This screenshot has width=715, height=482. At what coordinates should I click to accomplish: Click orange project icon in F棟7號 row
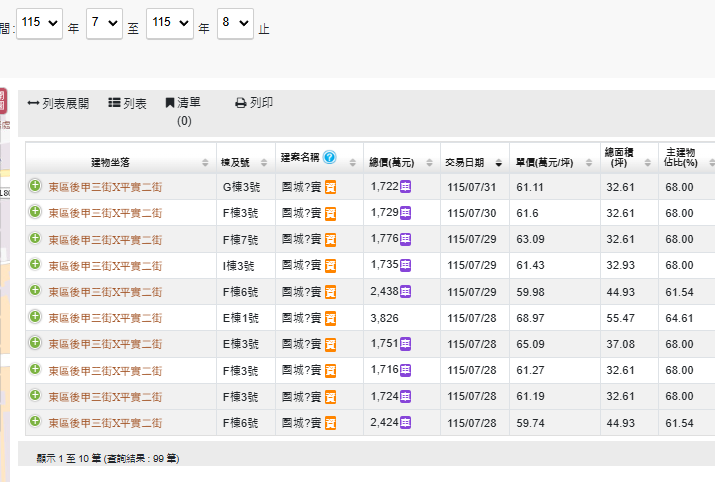[x=331, y=240]
